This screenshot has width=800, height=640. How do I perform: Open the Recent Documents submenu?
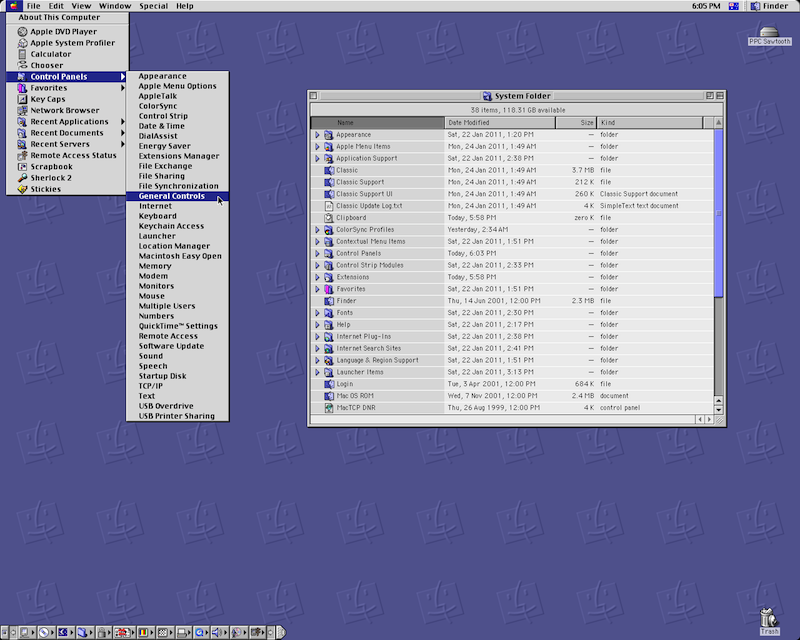tap(67, 133)
